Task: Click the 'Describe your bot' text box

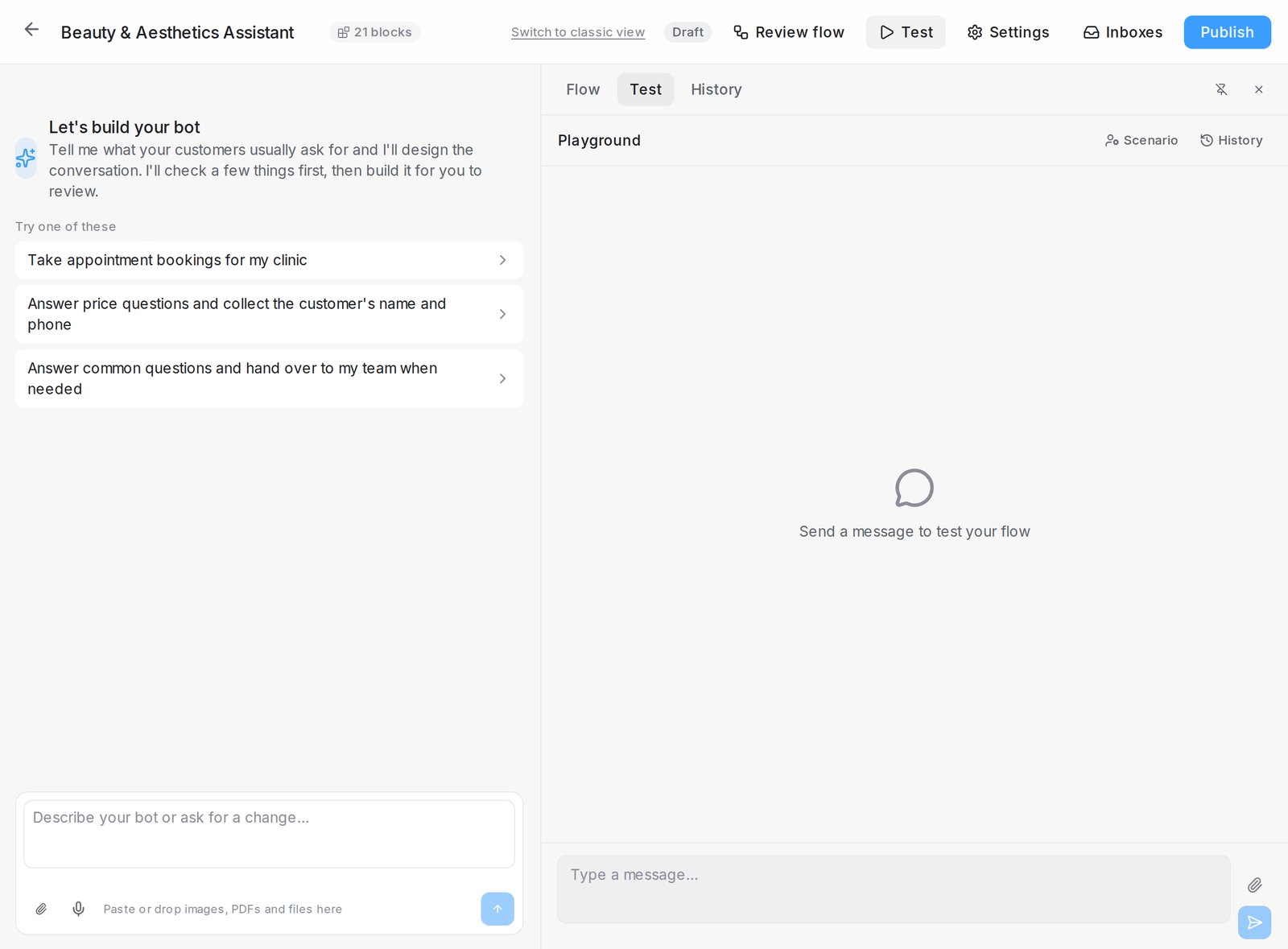Action: pyautogui.click(x=269, y=834)
